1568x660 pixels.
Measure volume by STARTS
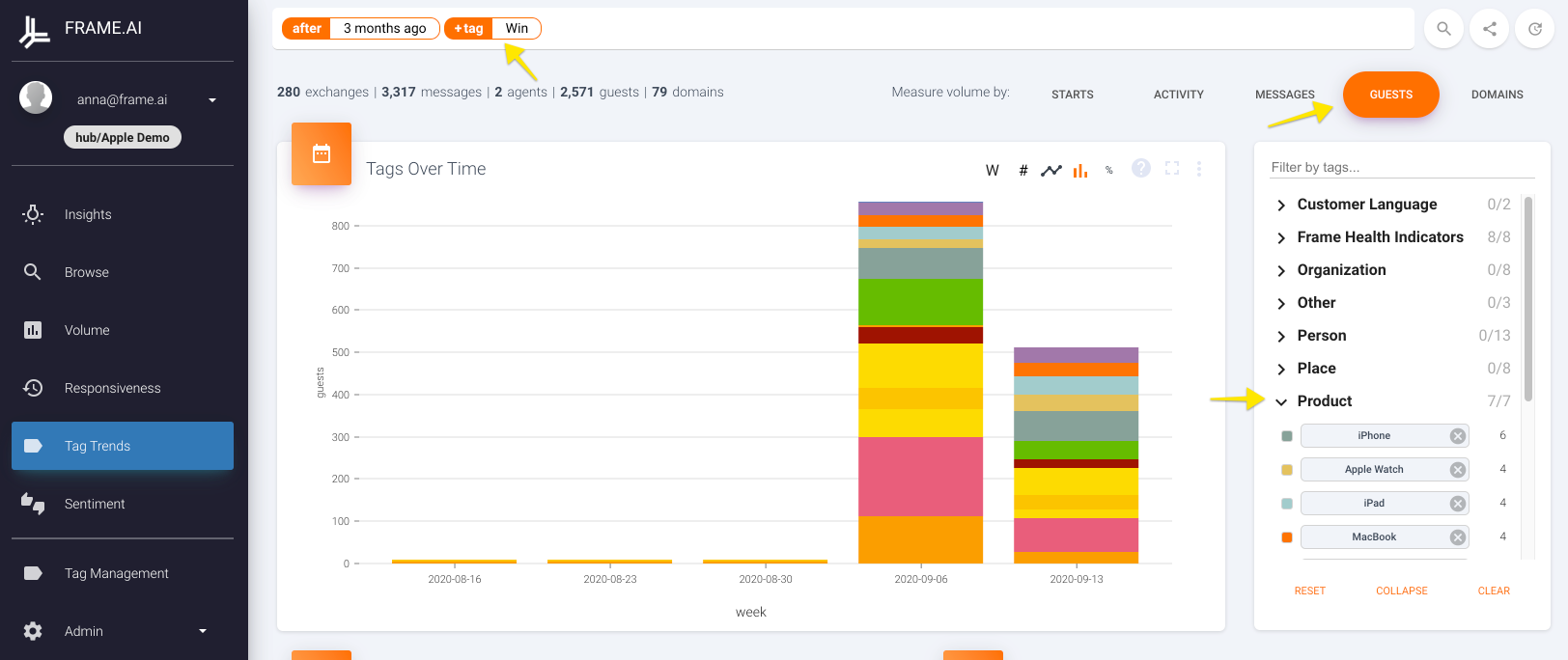coord(1073,95)
